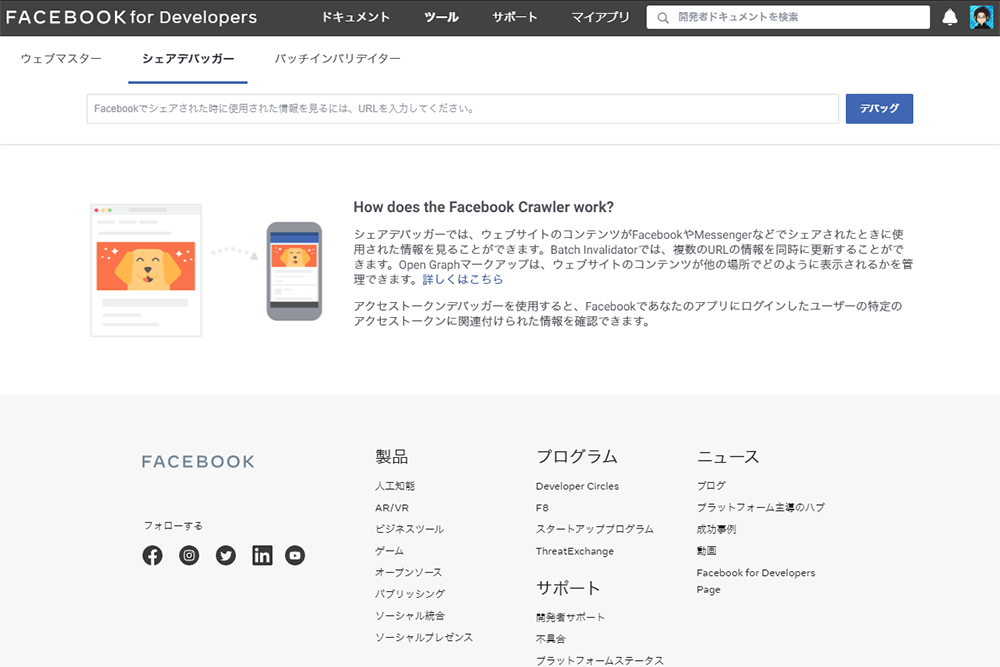
Task: Open the プラットフォーム主導のハブ link
Action: coord(760,508)
